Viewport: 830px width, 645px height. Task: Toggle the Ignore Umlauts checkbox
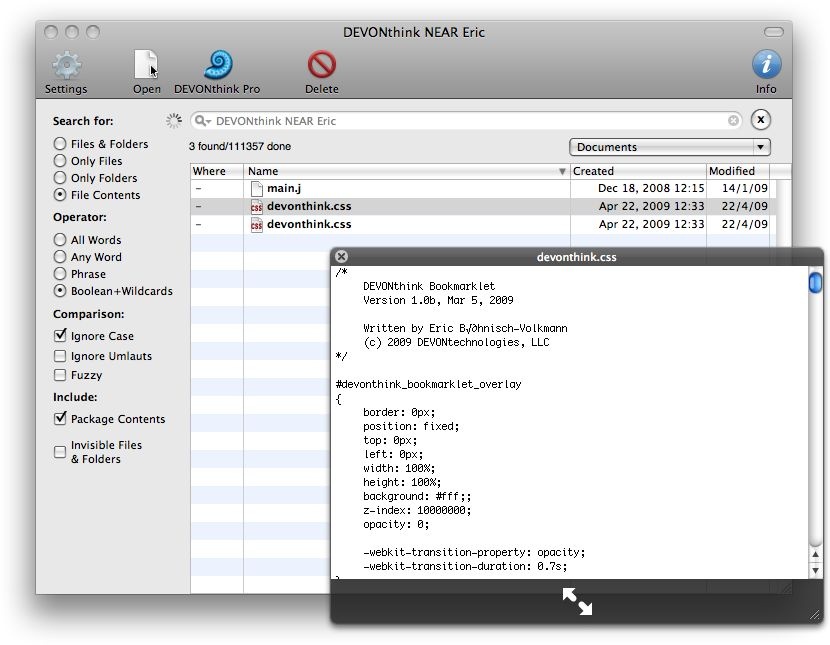click(x=61, y=356)
